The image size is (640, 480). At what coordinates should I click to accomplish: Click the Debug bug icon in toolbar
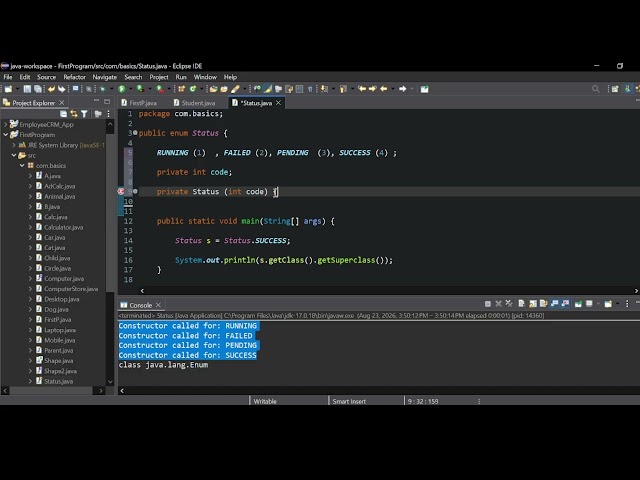coord(102,89)
